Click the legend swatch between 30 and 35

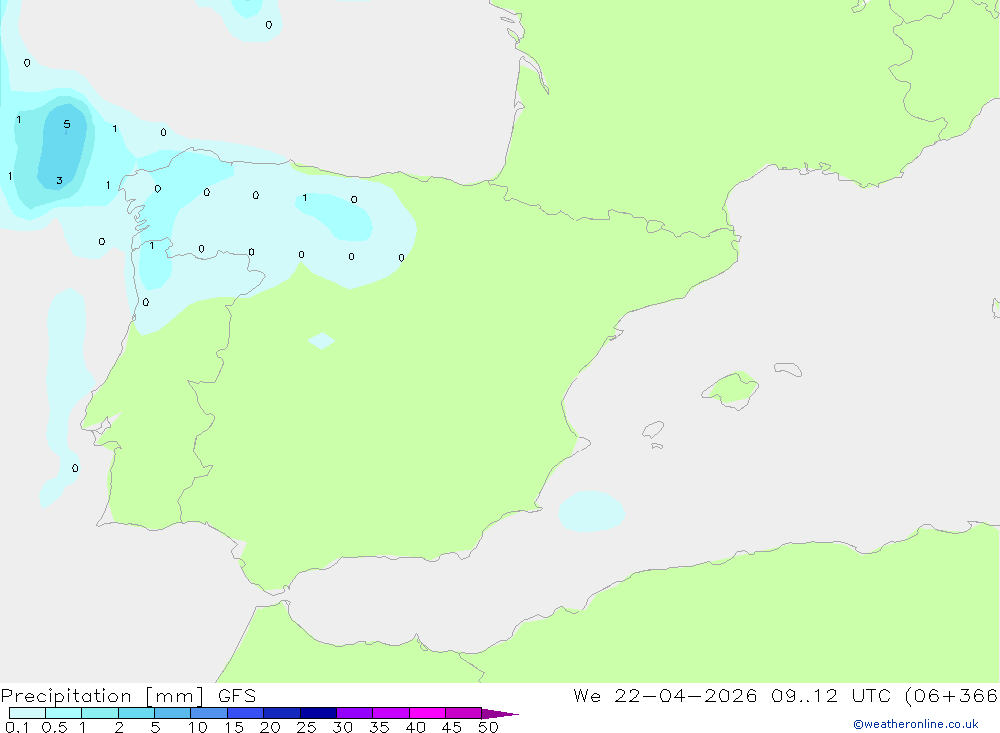point(355,713)
